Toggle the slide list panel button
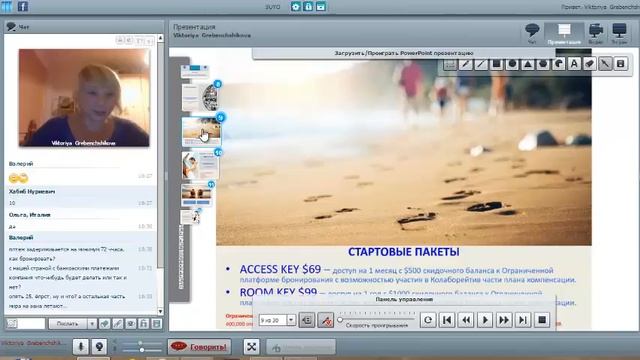The image size is (640, 360). coord(307,320)
